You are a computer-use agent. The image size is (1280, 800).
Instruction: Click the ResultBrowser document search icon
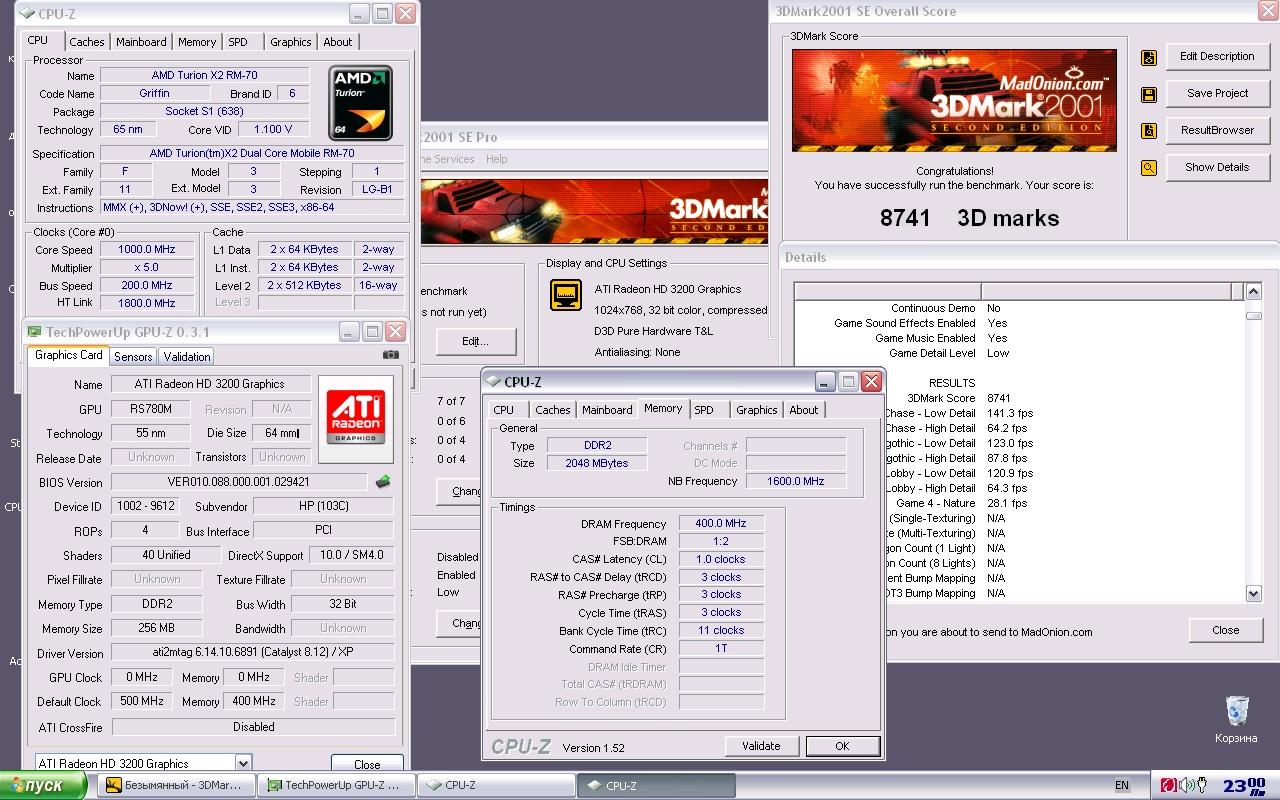(x=1149, y=131)
